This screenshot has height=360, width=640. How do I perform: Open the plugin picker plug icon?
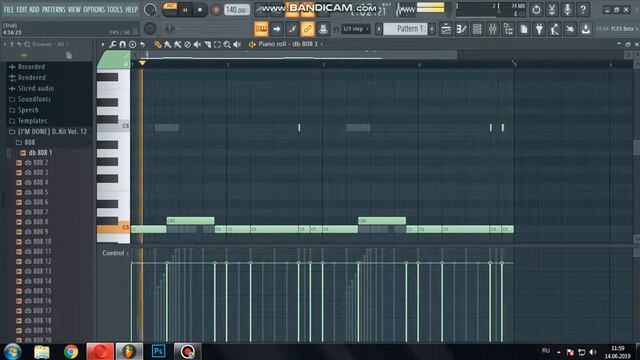click(539, 29)
